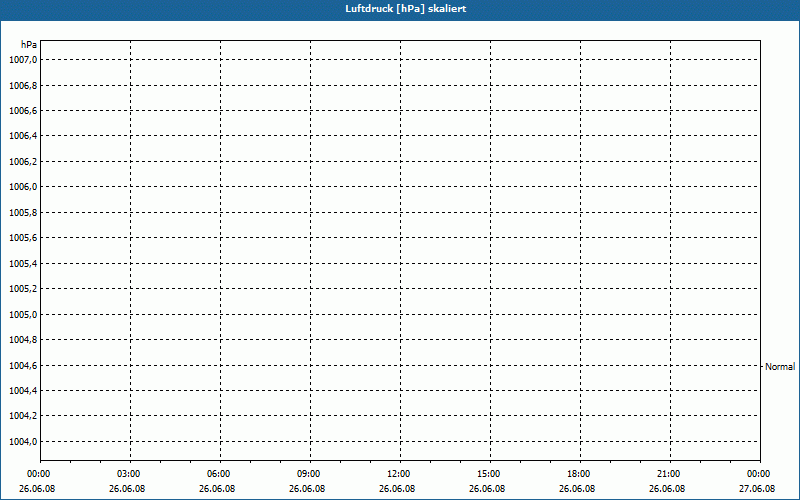This screenshot has height=500, width=800.
Task: Select the 12:00 time axis label
Action: (399, 474)
